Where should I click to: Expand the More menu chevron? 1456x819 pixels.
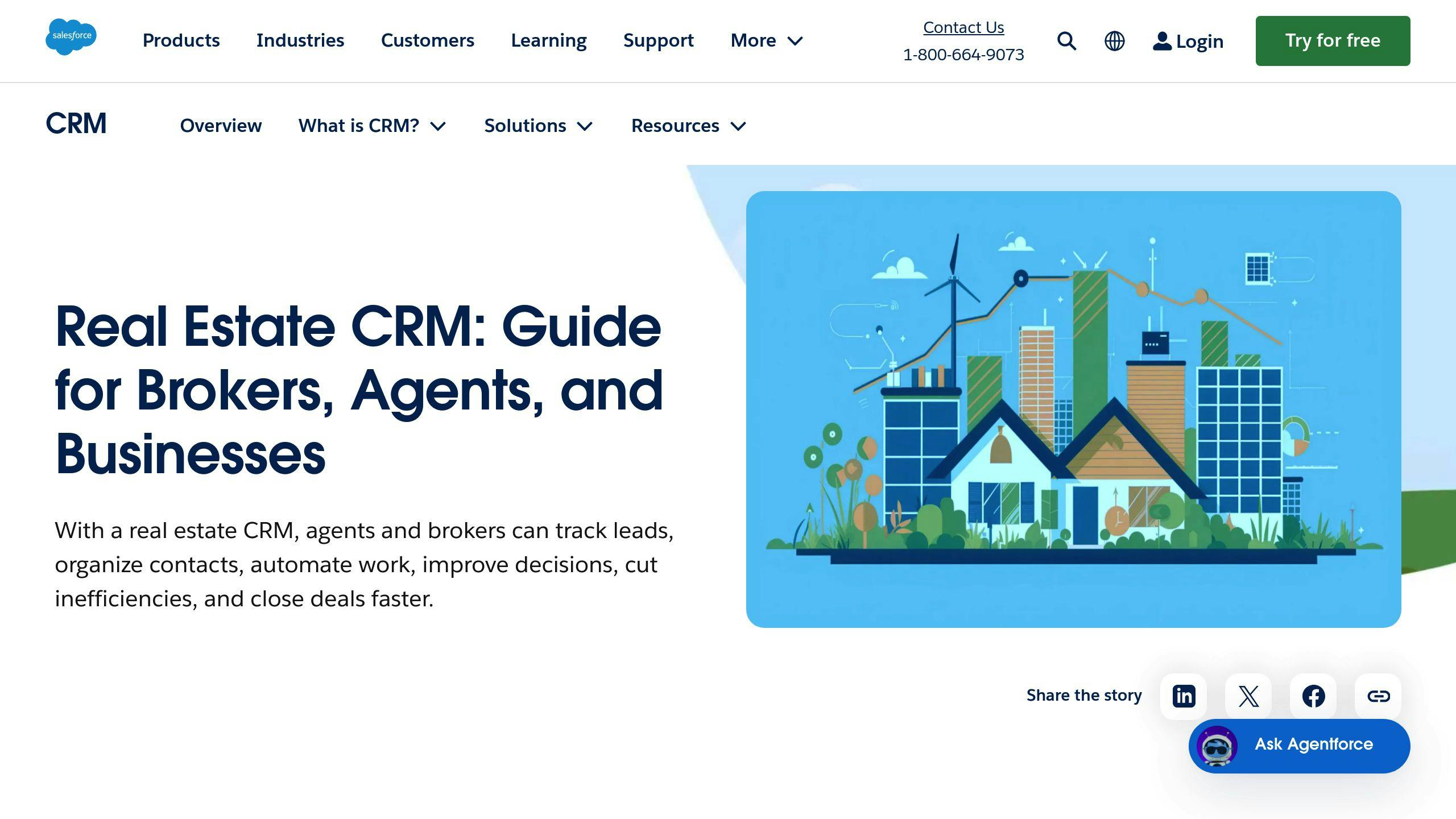[x=795, y=41]
